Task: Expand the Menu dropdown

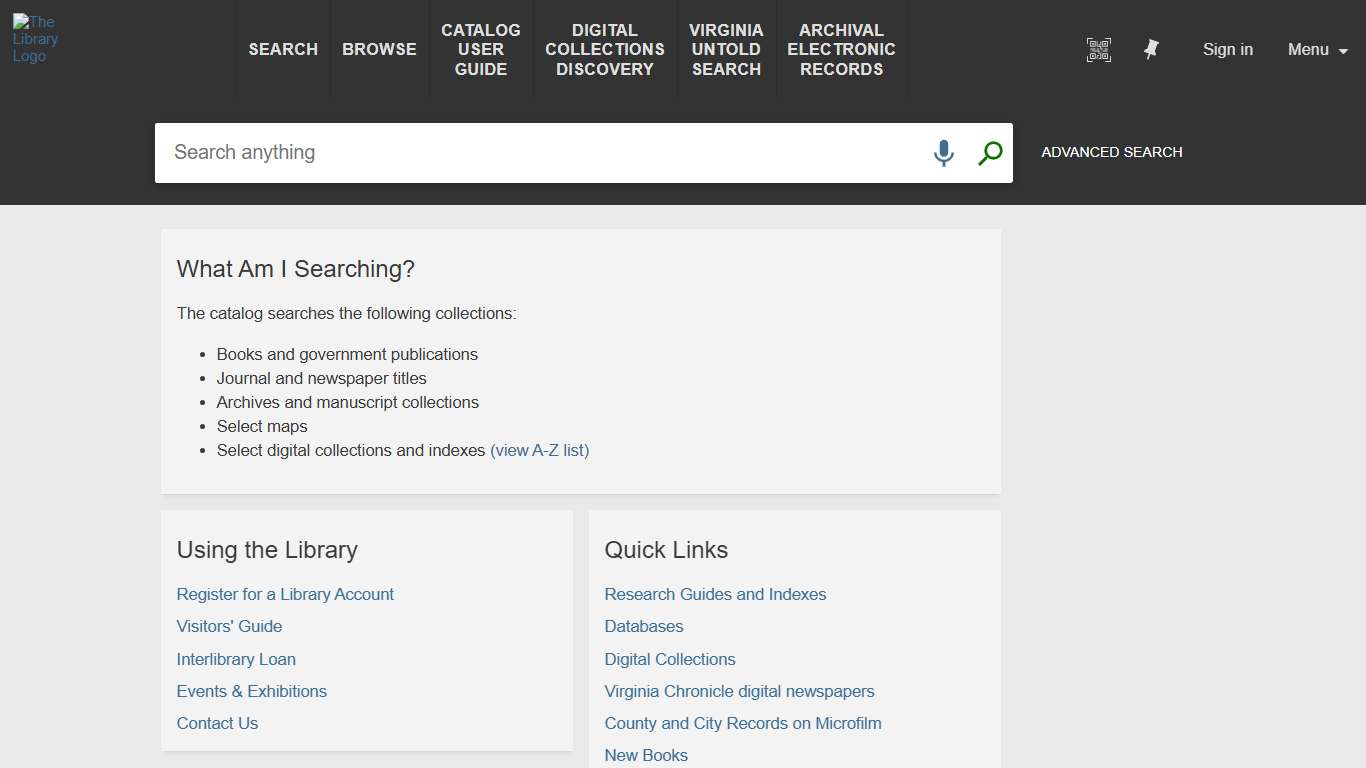Action: 1317,49
